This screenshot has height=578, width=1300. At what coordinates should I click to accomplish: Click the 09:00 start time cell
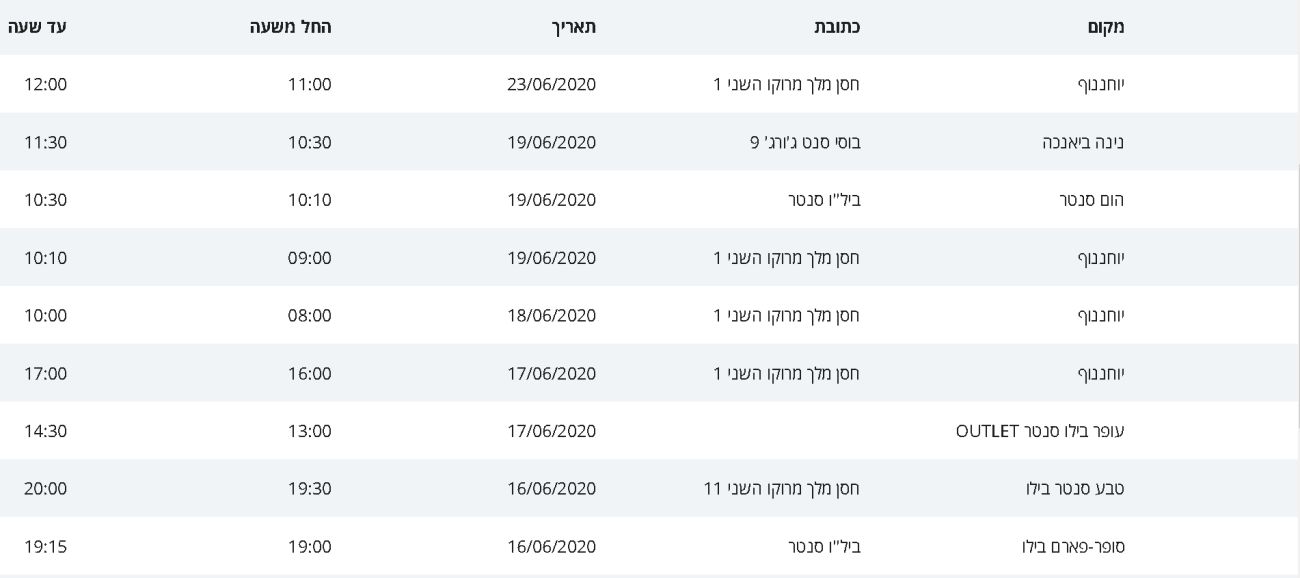coord(309,258)
